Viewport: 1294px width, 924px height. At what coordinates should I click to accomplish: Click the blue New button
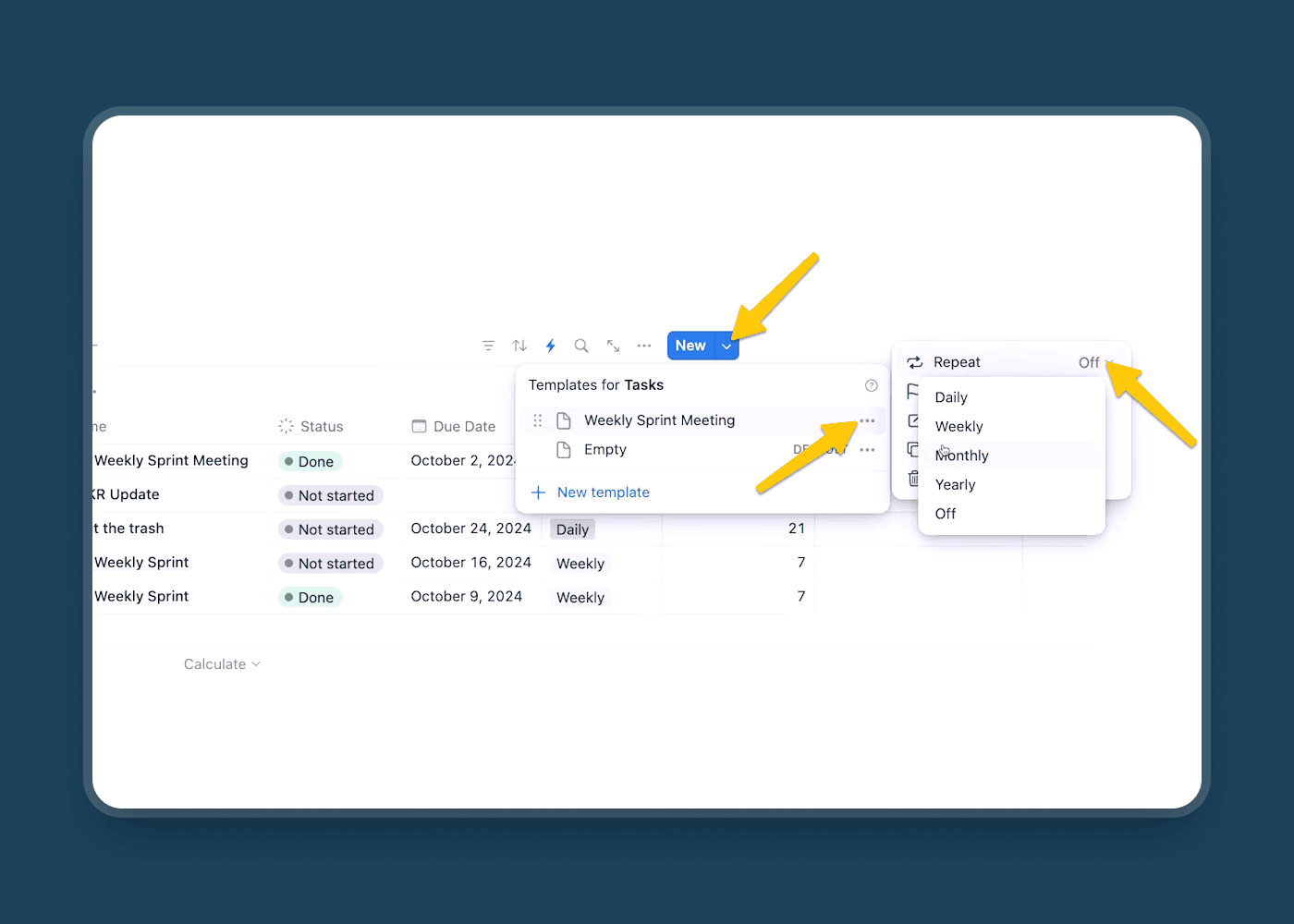pyautogui.click(x=690, y=346)
